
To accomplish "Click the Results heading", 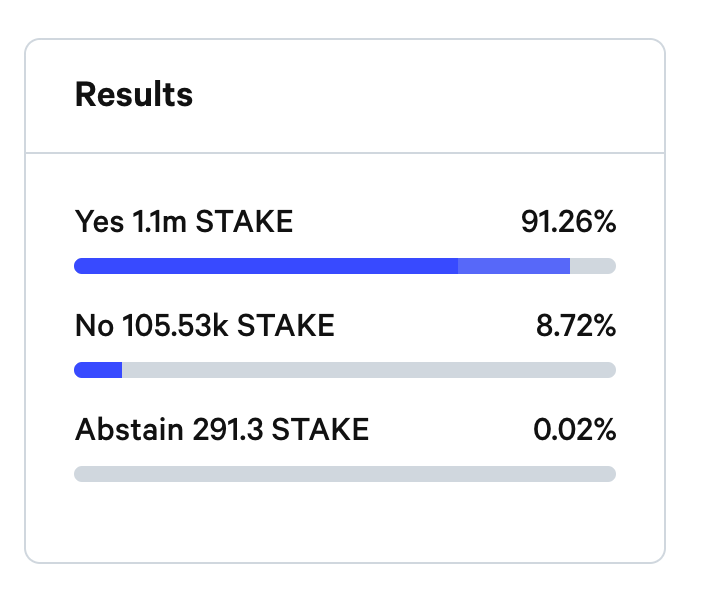I will 134,95.
